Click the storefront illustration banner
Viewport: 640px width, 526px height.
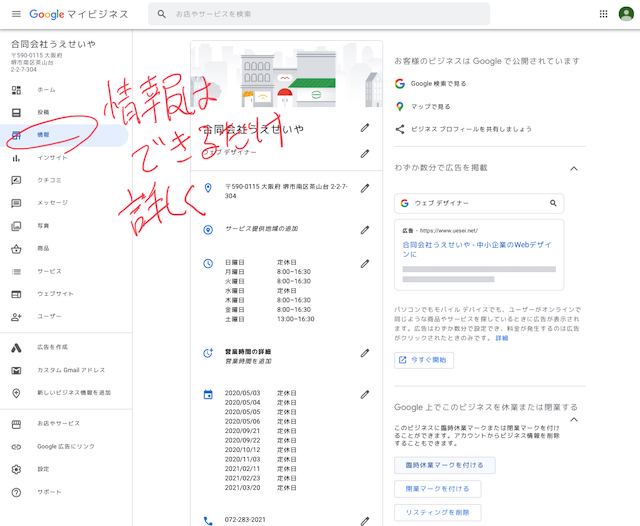click(x=287, y=74)
